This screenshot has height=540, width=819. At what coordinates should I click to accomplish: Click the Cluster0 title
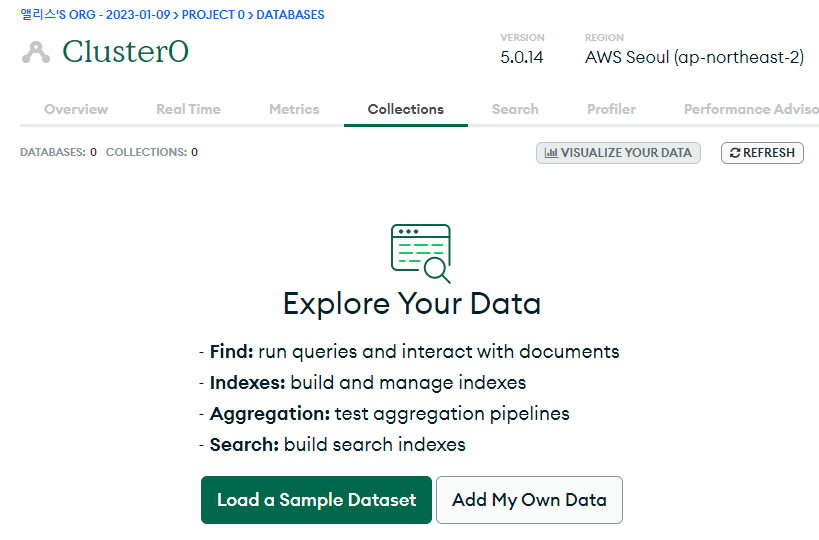point(125,52)
